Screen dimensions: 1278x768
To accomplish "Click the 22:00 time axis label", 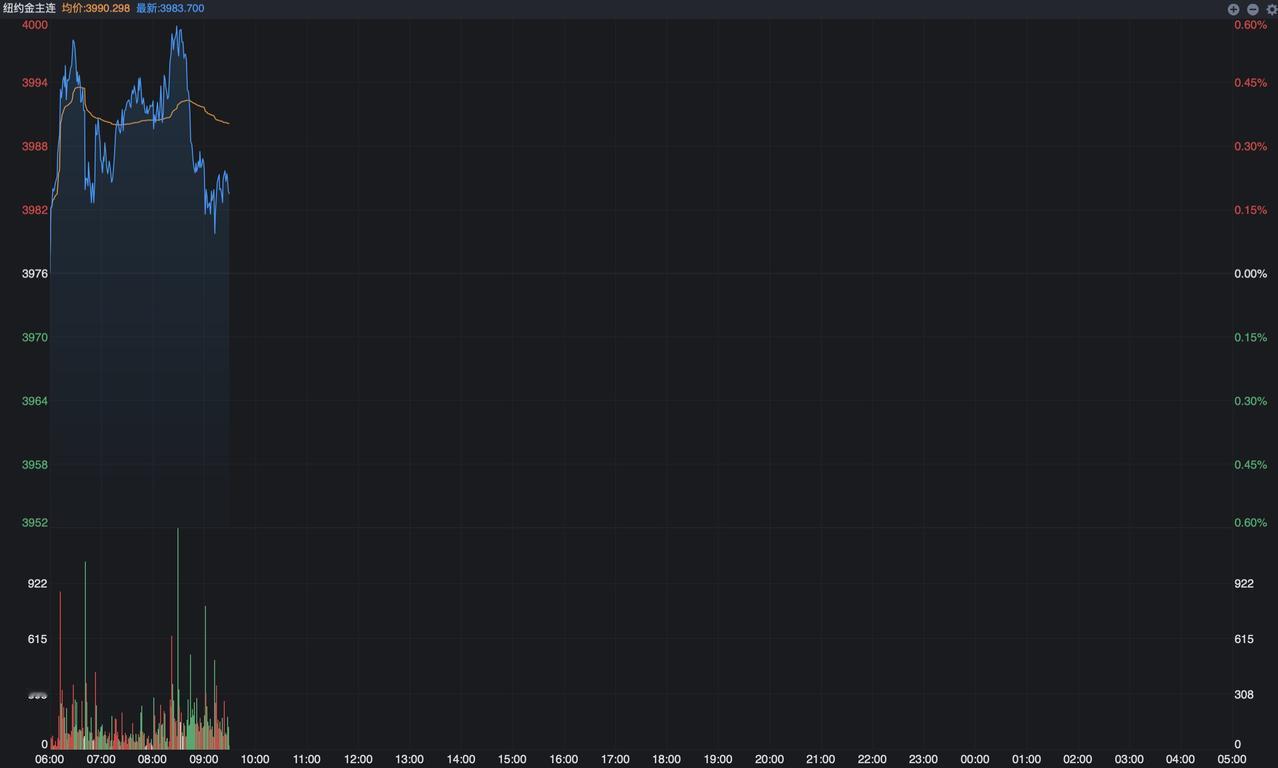I will click(872, 760).
